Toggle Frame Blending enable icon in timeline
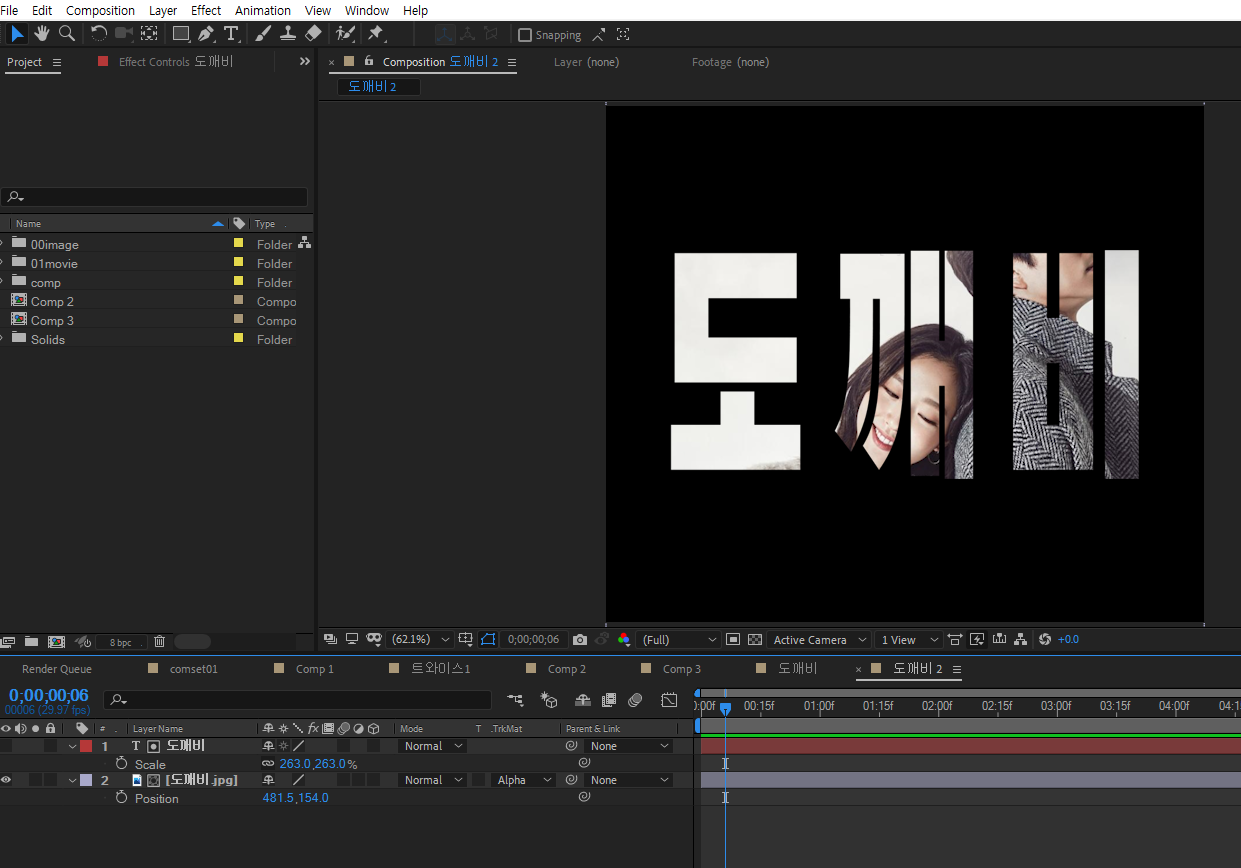 (609, 700)
